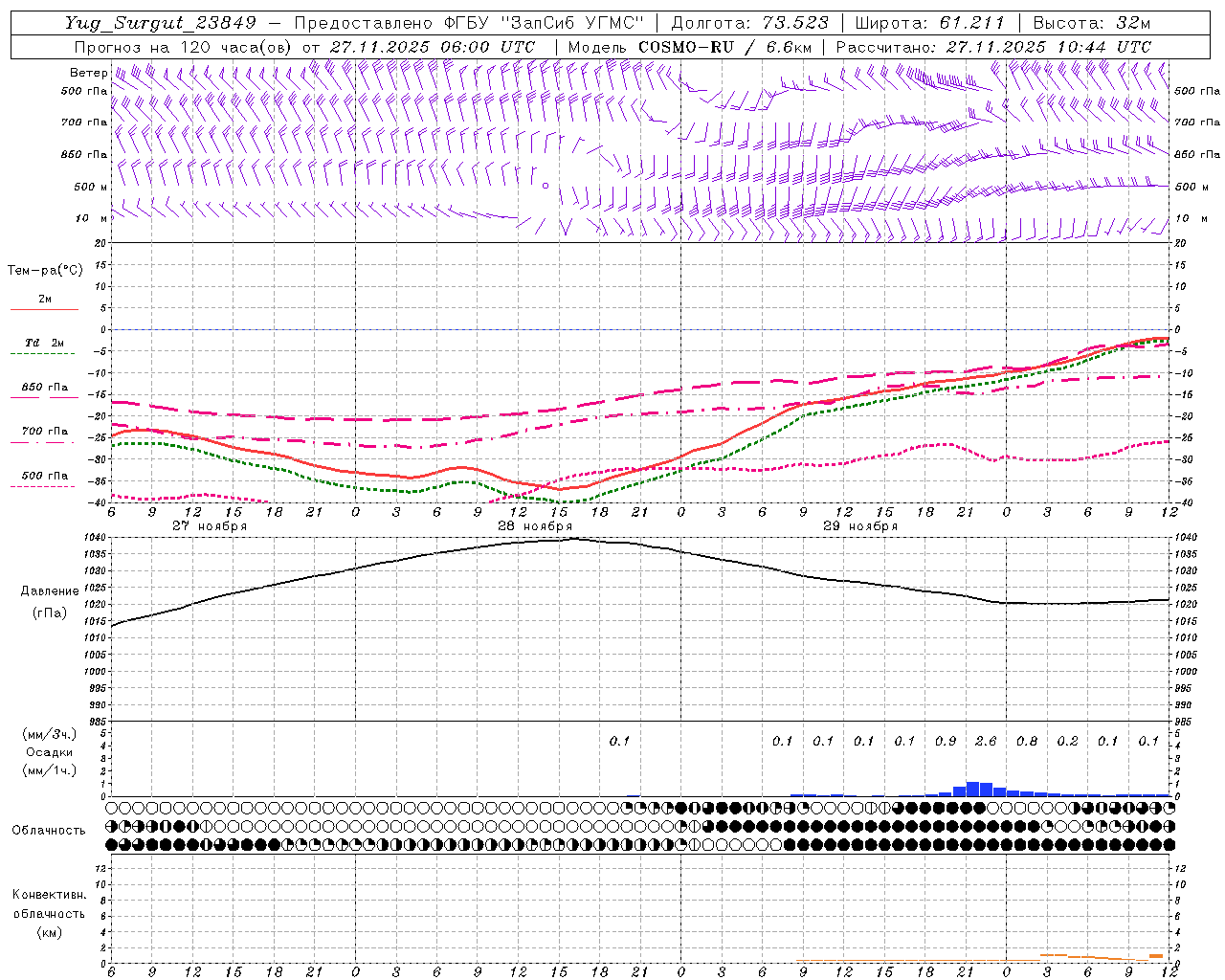Click the "0.9" precipitation amount value

pyautogui.click(x=945, y=741)
